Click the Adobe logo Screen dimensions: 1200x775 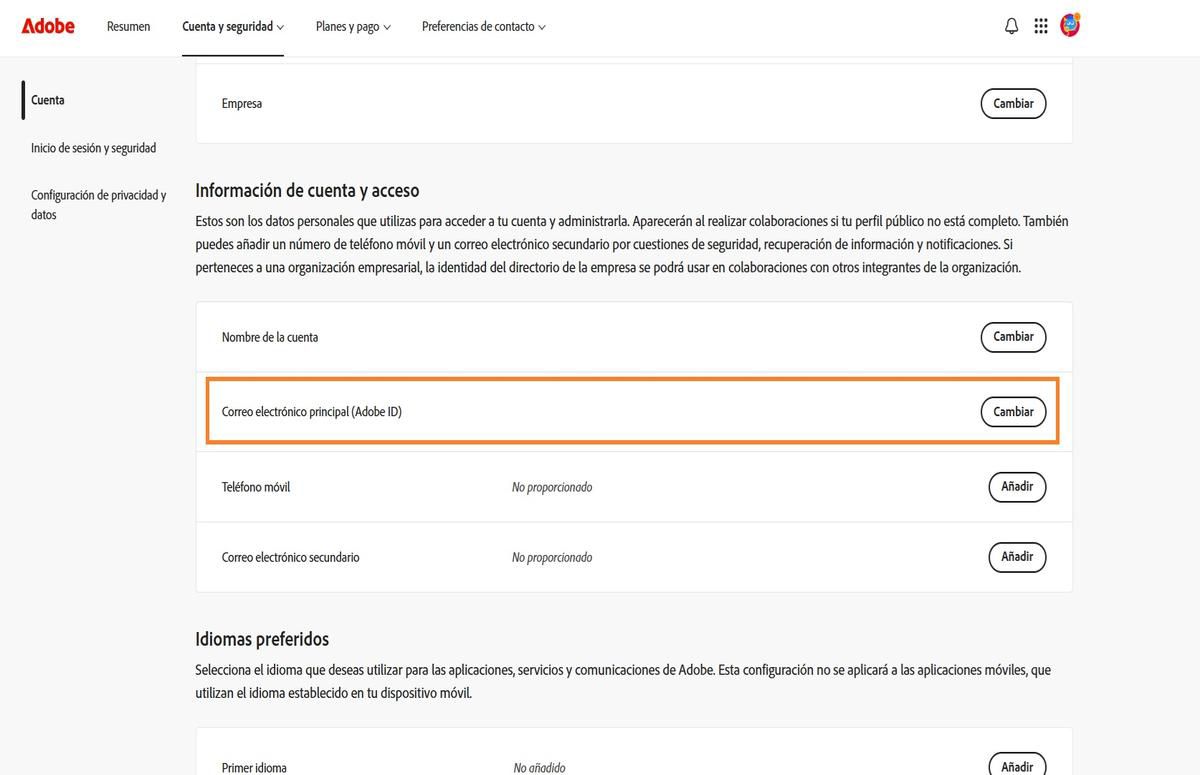pos(47,26)
